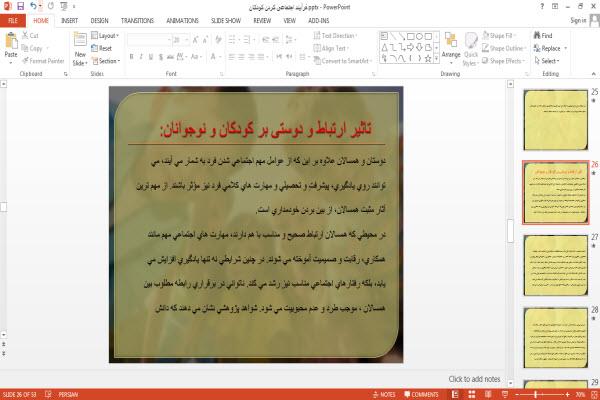Undo the last action
Image resolution: width=600 pixels, height=400 pixels.
[x=34, y=6]
